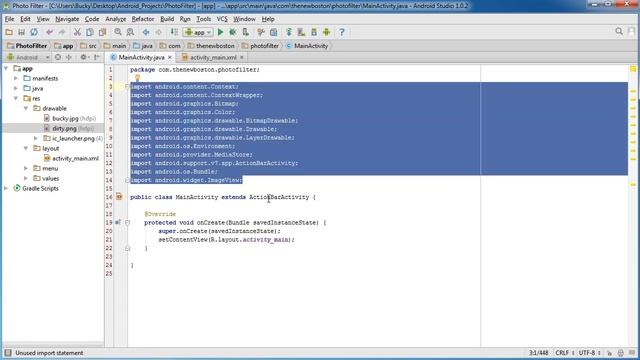Click the Copy toolbar icon
The height and width of the screenshot is (360, 640).
(90, 32)
